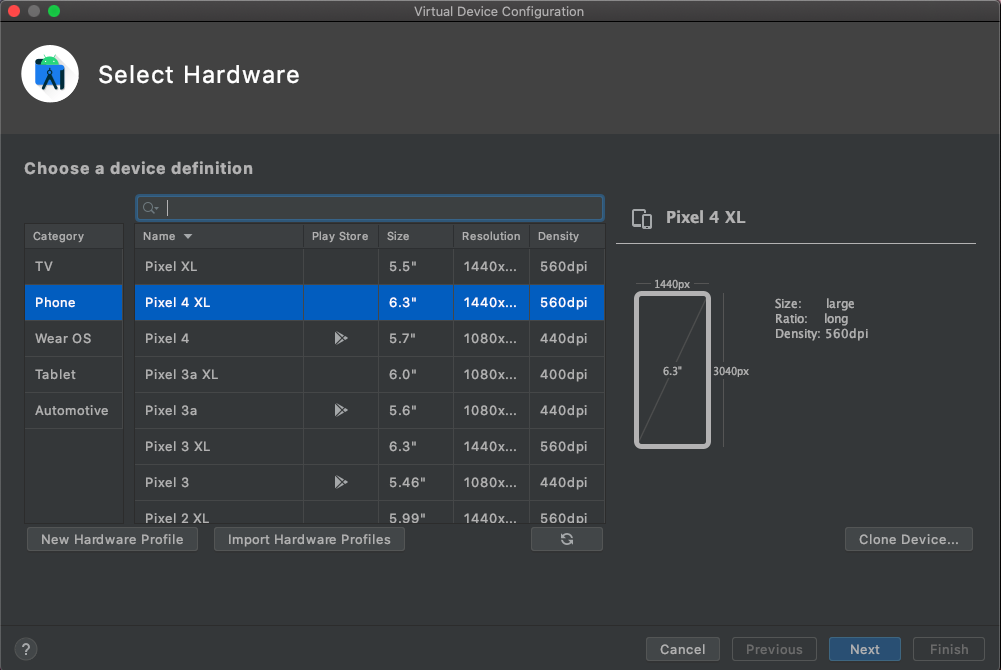Sort devices by the Name column arrow

tap(188, 237)
